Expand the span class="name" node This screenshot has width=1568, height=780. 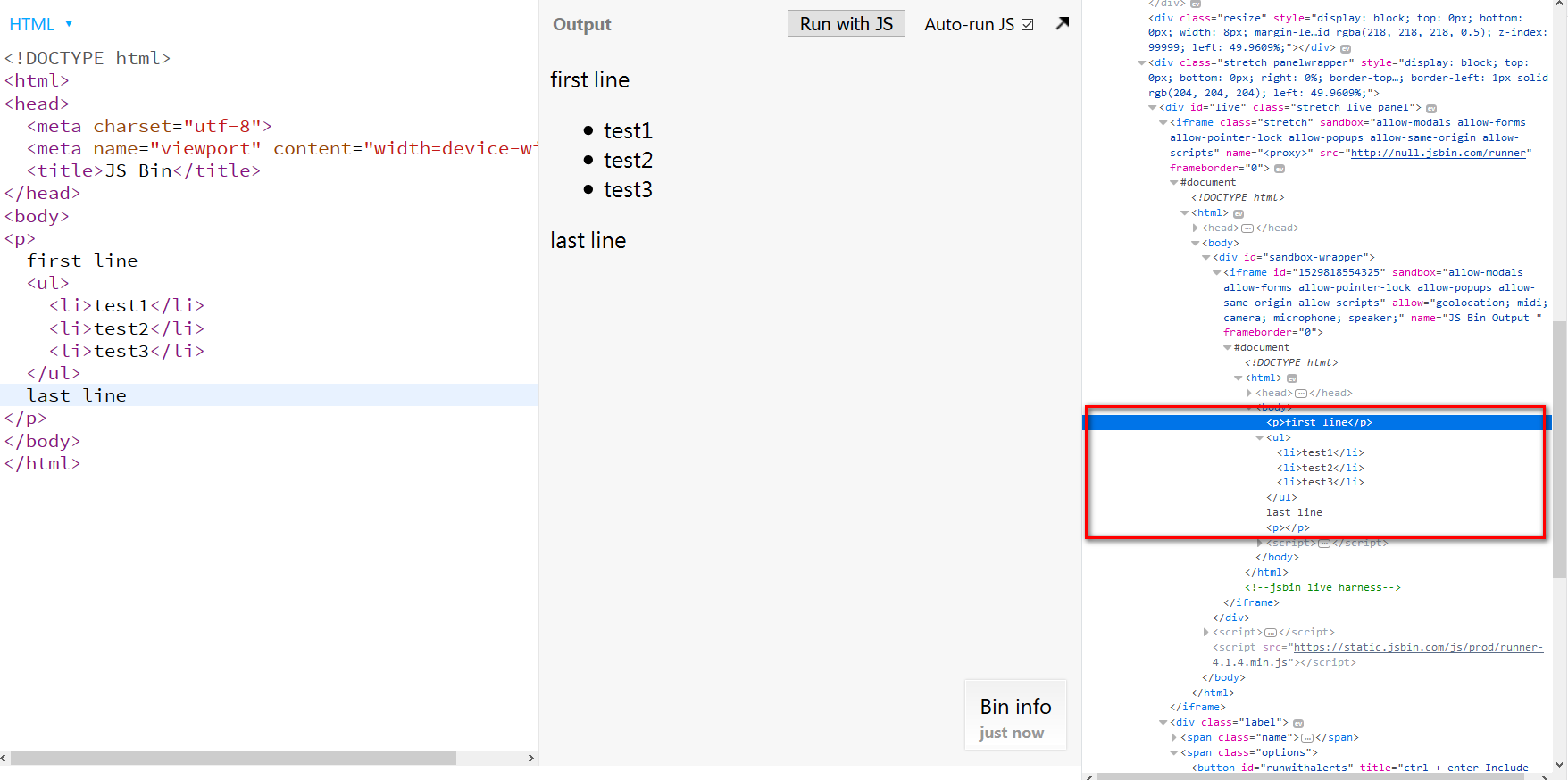pyautogui.click(x=1174, y=737)
